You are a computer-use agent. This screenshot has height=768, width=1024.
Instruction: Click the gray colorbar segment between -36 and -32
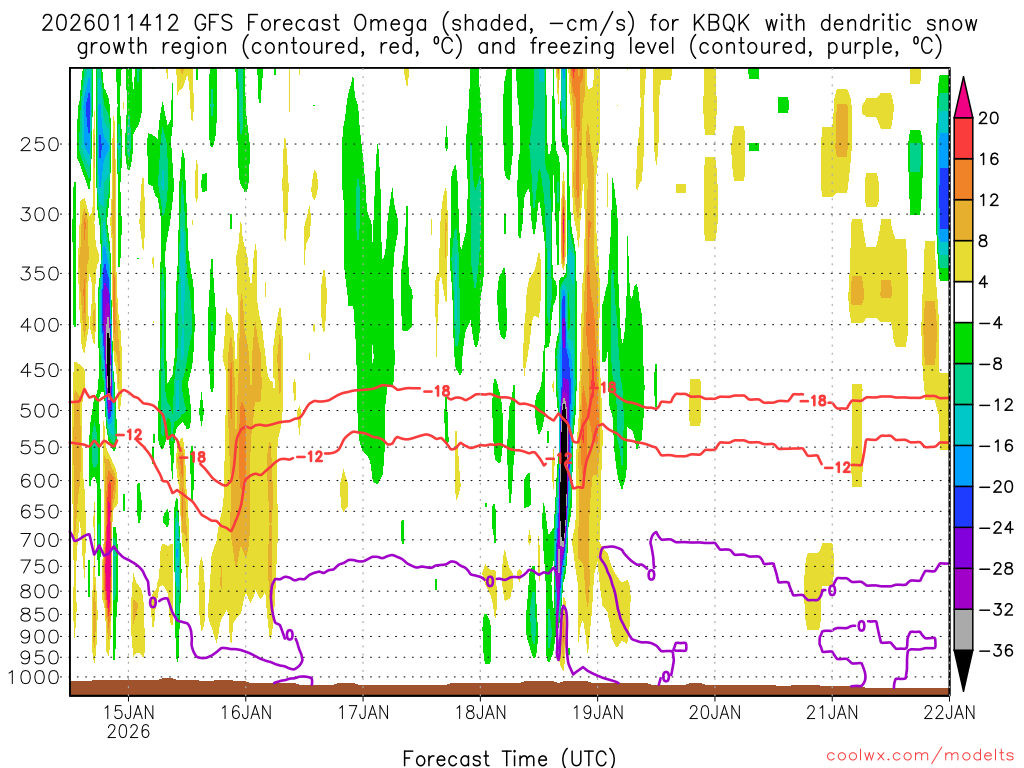pyautogui.click(x=963, y=630)
